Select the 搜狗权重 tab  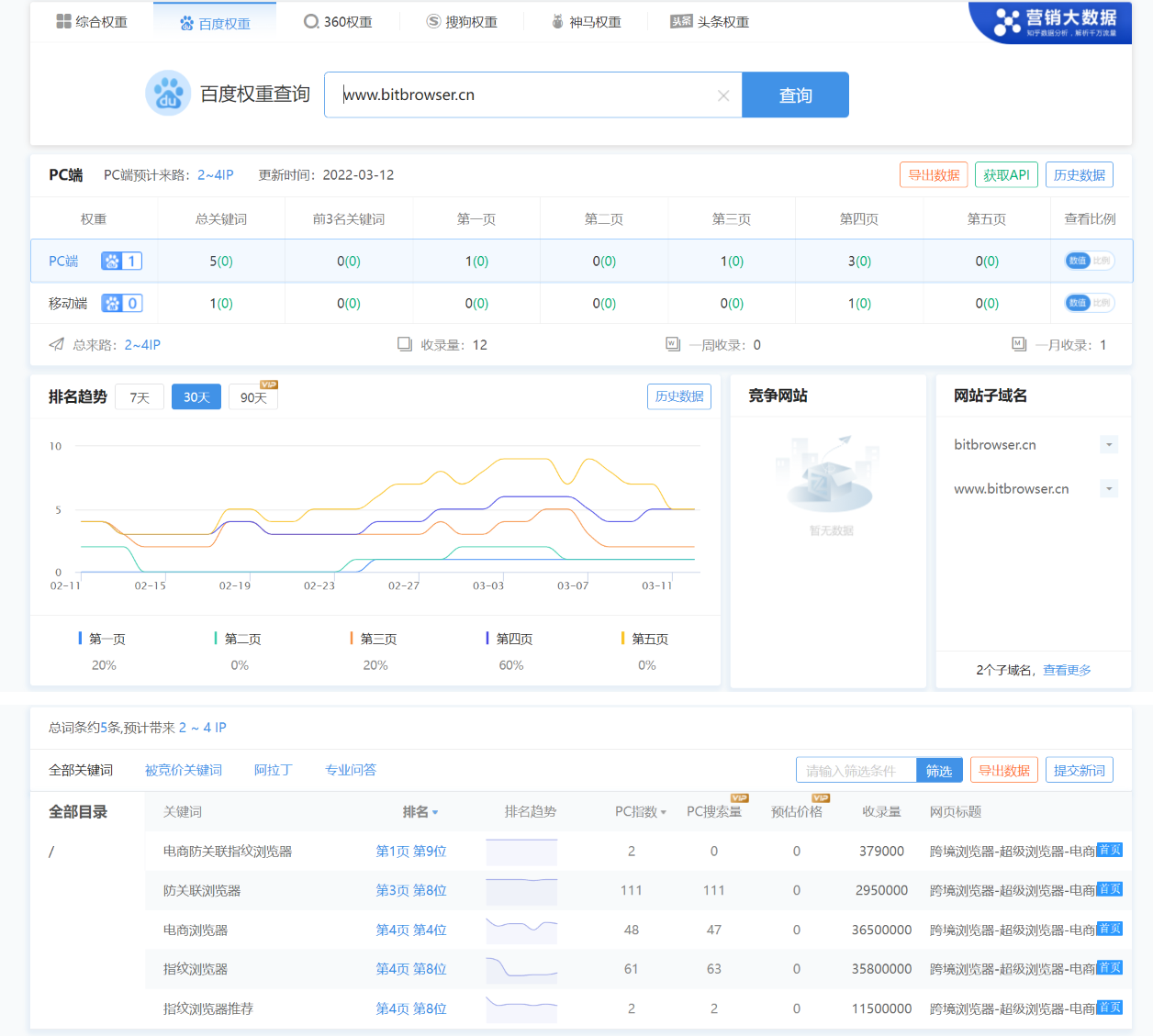(x=462, y=22)
